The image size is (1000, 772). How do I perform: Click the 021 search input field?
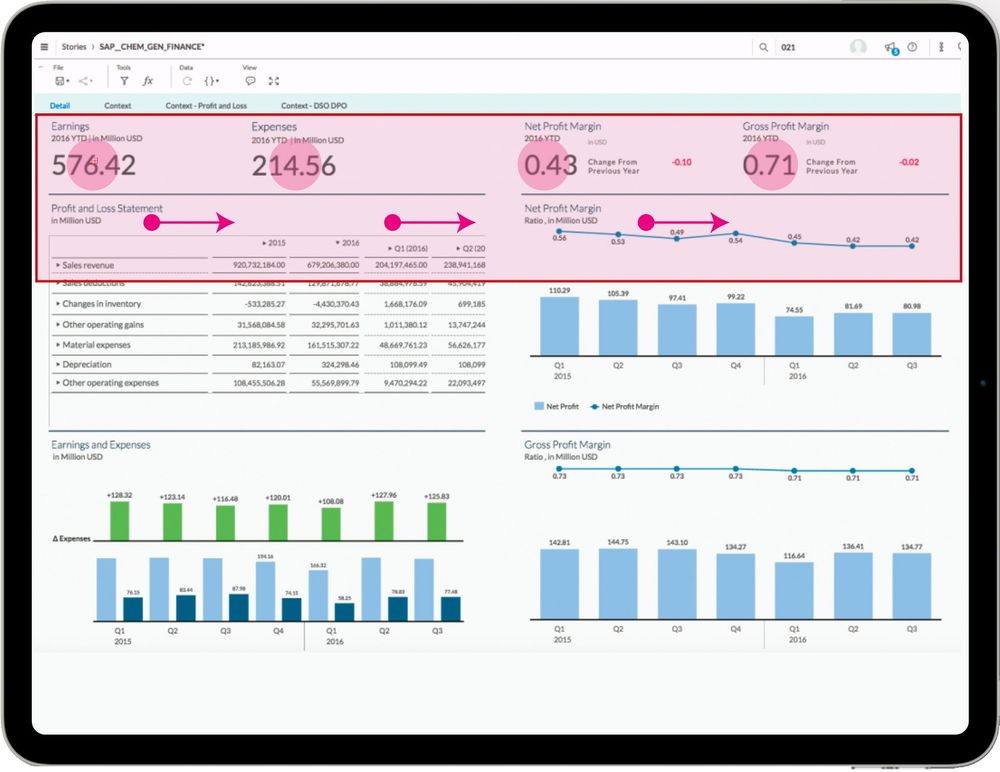(x=787, y=46)
